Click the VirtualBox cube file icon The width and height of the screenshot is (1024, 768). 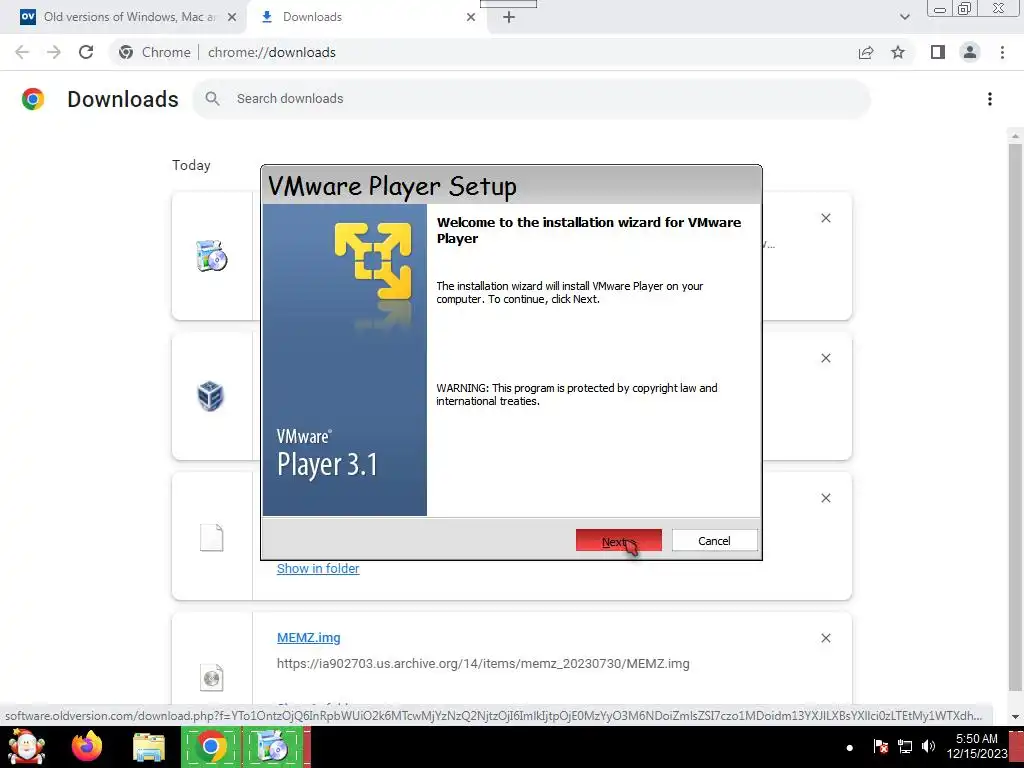tap(211, 396)
